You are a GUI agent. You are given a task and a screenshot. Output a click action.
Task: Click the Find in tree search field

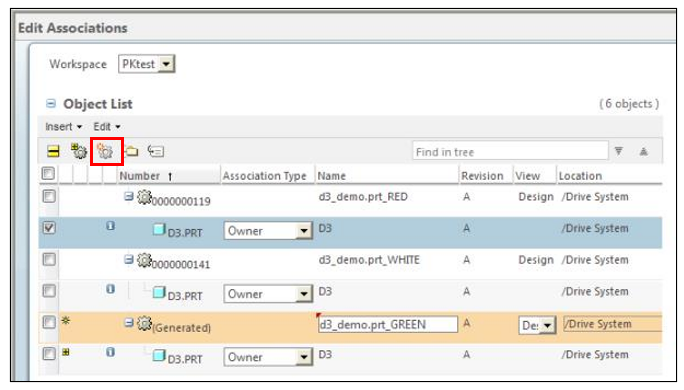[x=510, y=151]
